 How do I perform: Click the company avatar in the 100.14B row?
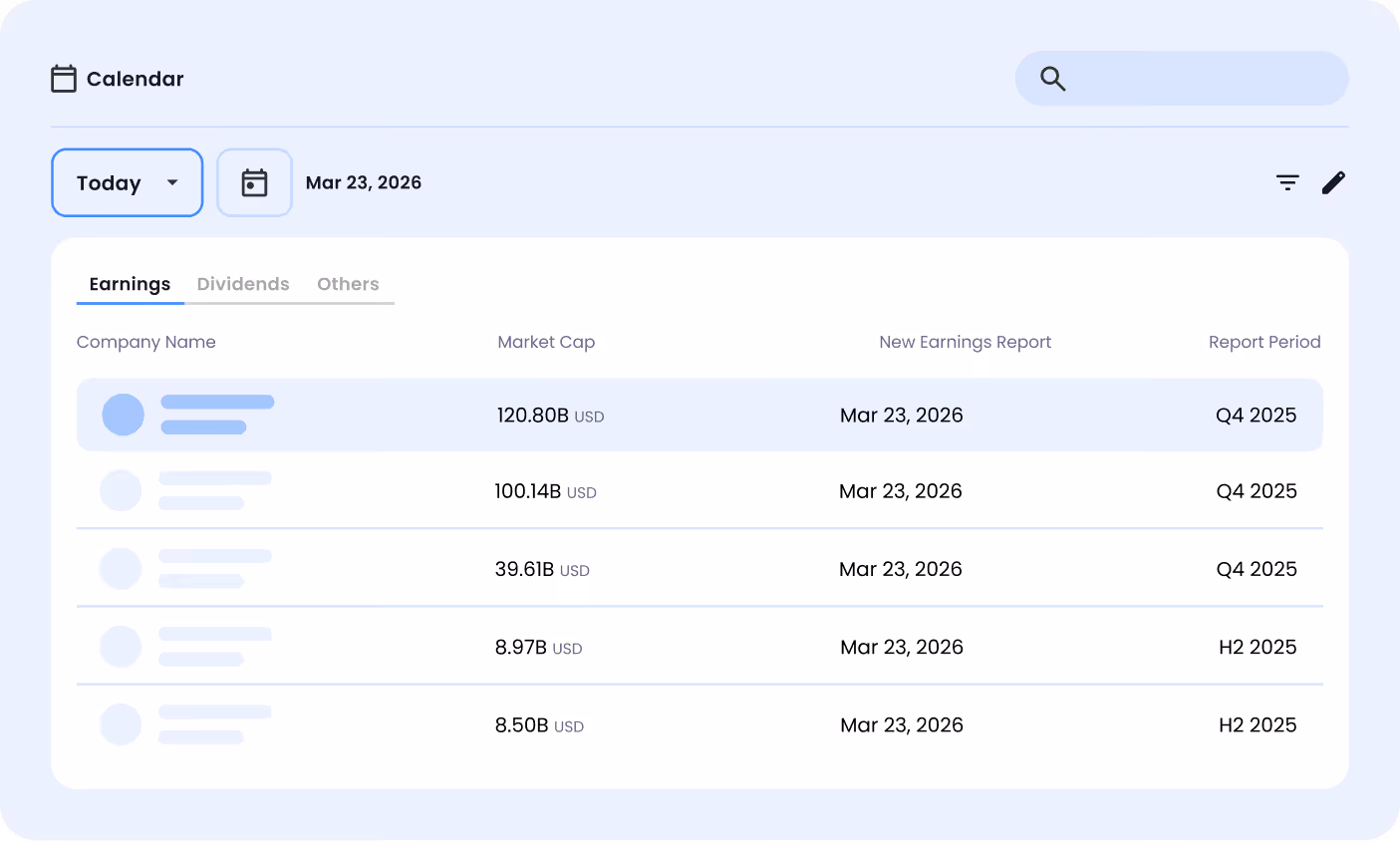click(x=121, y=490)
